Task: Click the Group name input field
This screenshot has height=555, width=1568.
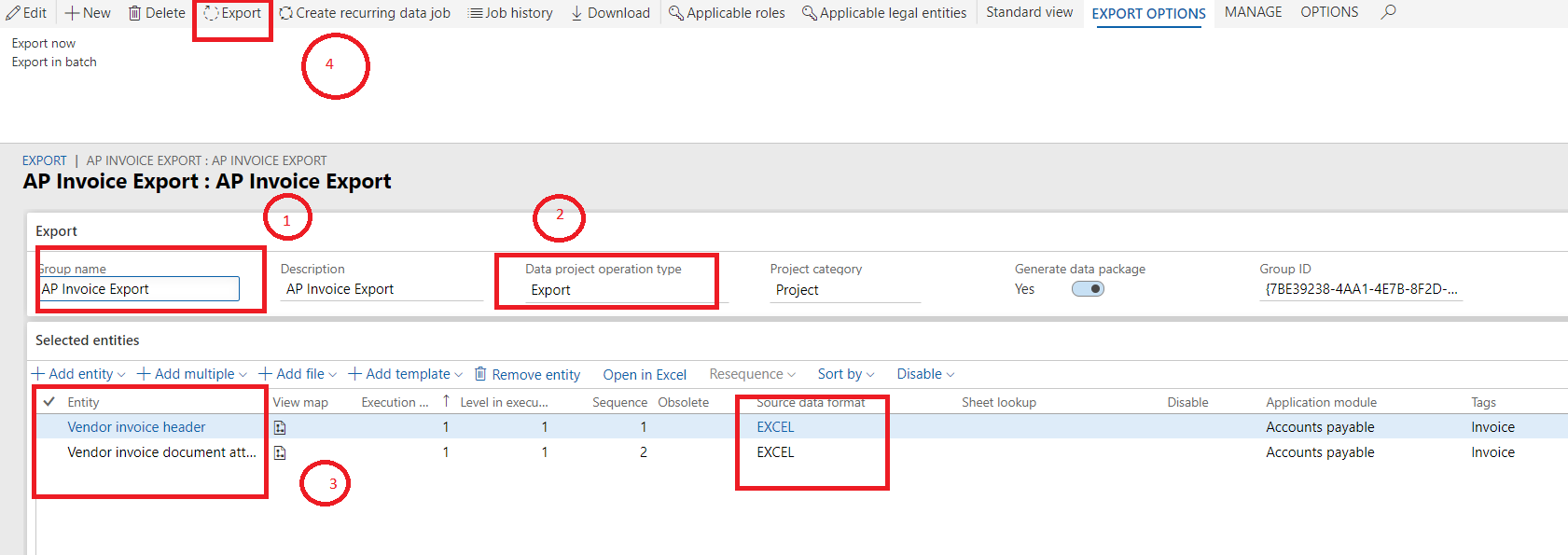Action: click(x=139, y=289)
